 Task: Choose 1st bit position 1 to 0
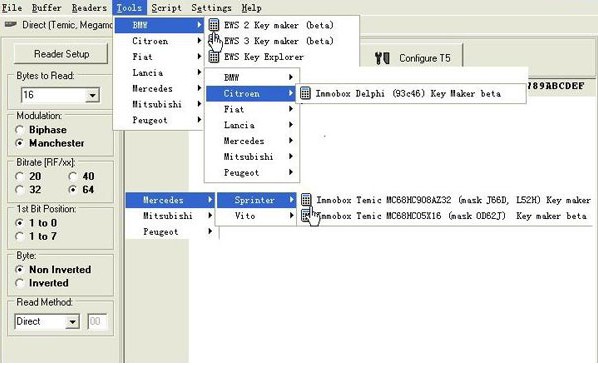[x=19, y=223]
